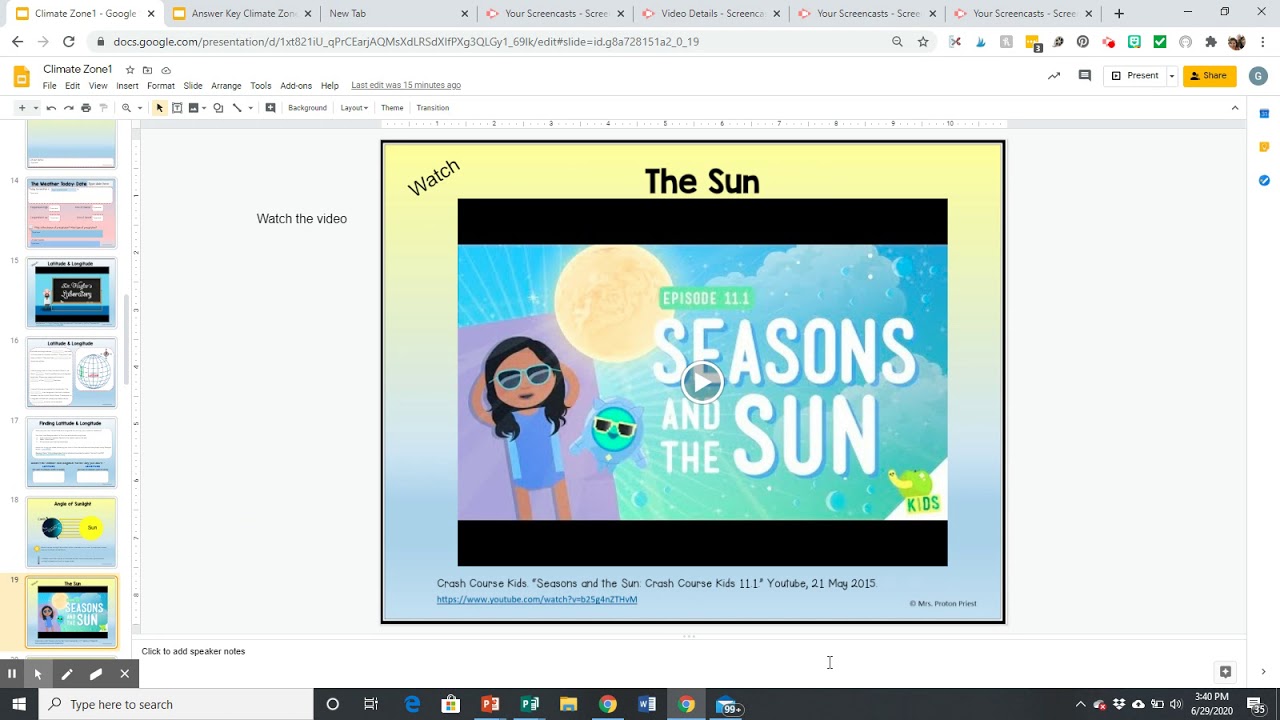1280x720 pixels.
Task: Click the zoom magnifier tool
Action: [x=126, y=108]
